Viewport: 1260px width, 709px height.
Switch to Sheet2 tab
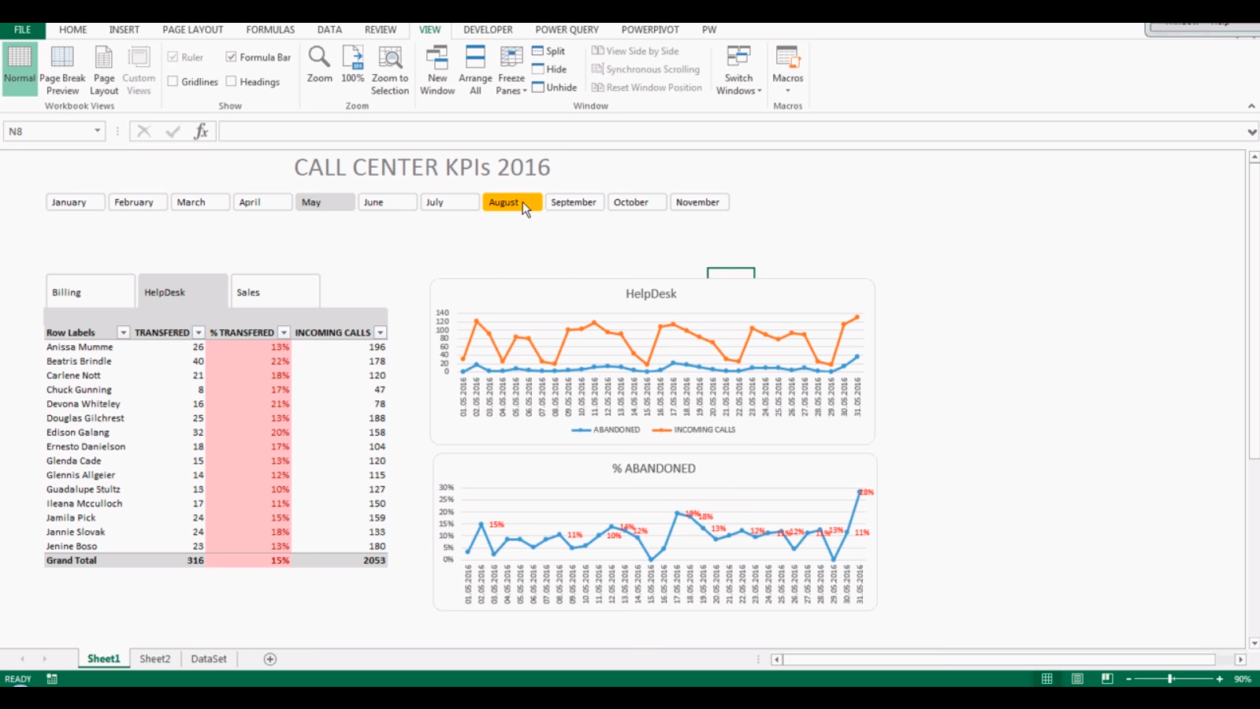tap(155, 659)
